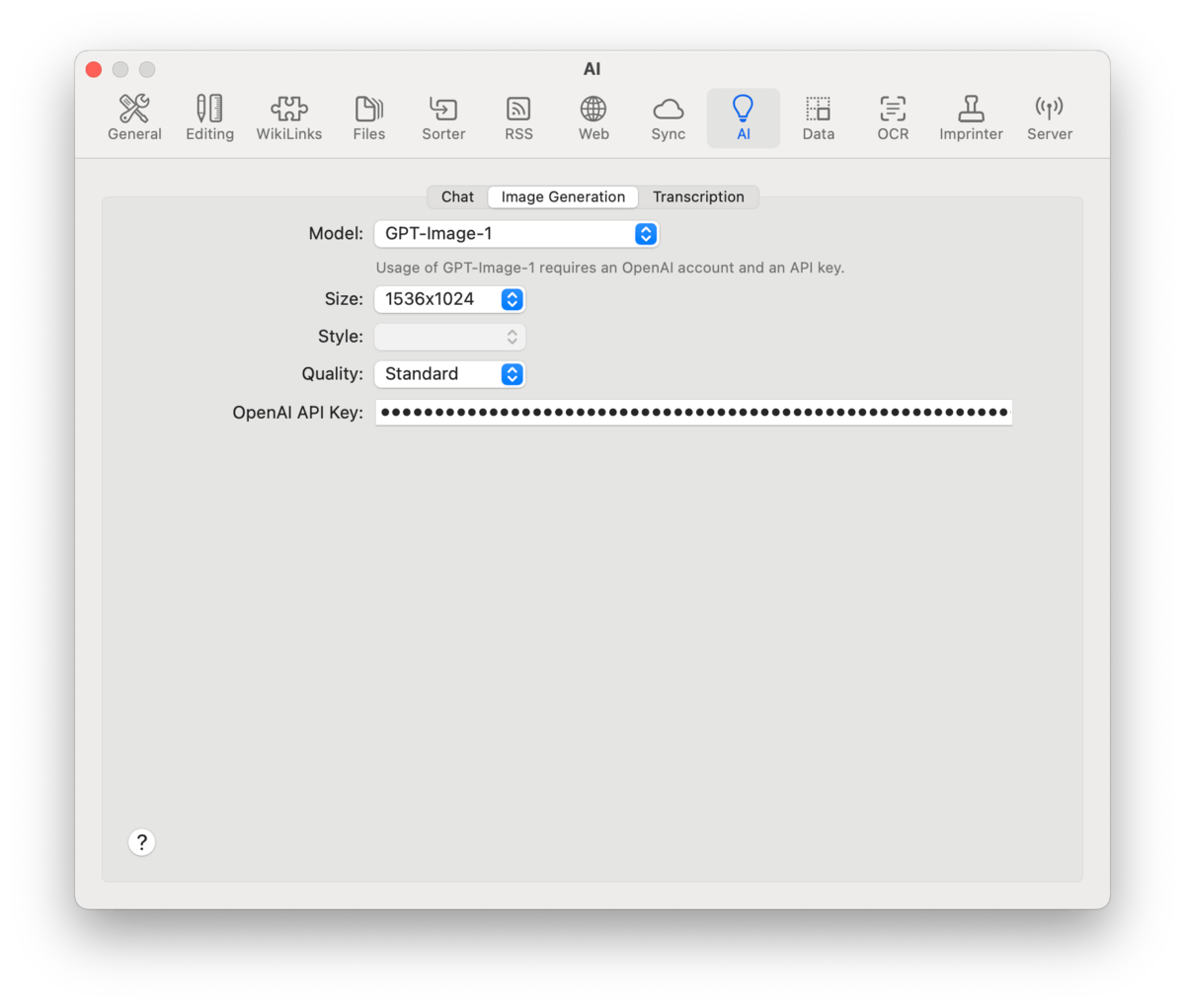Open the General preferences pane
Viewport: 1185px width, 1008px height.
click(x=134, y=117)
